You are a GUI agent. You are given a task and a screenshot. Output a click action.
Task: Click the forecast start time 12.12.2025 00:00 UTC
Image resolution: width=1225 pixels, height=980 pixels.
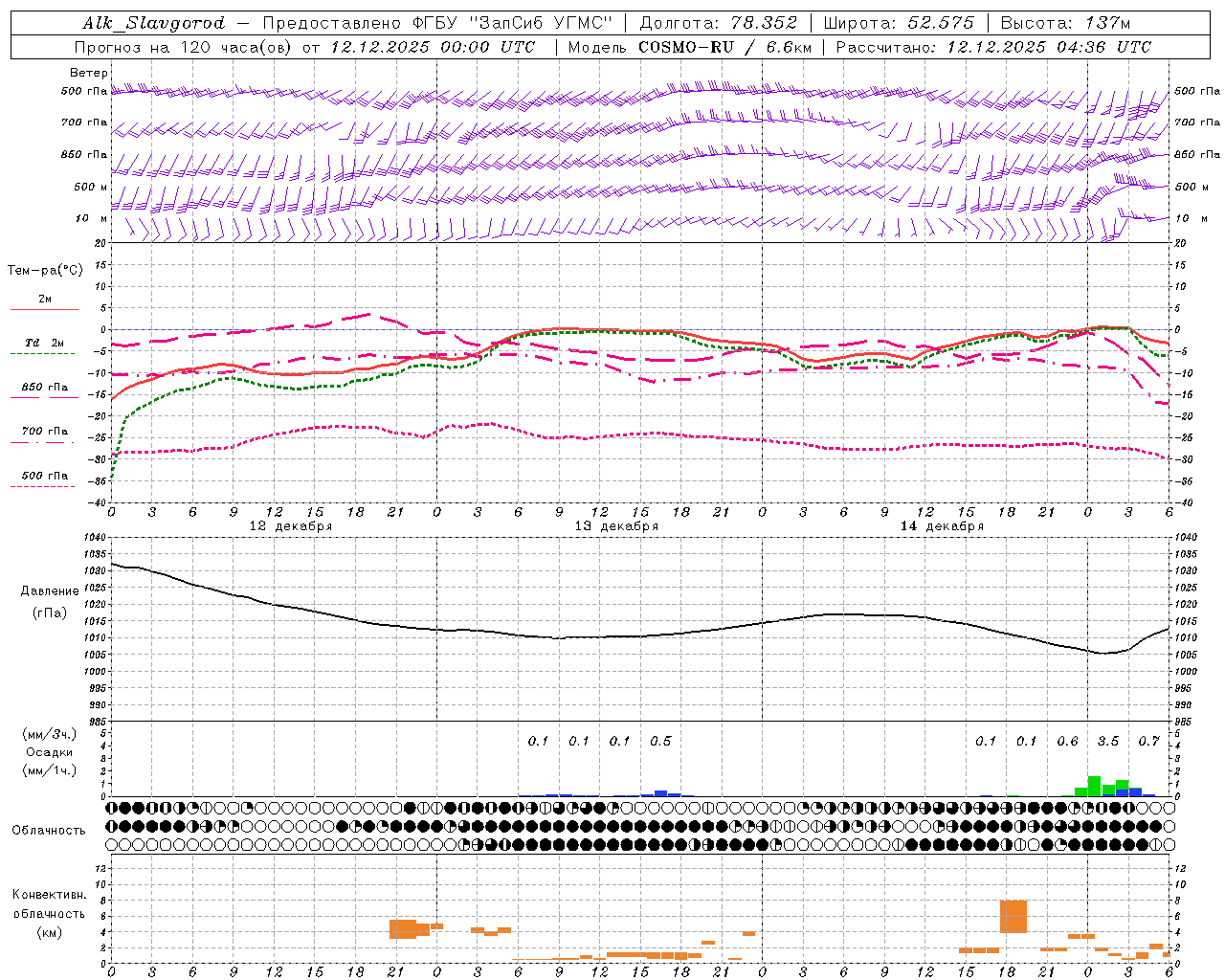pos(433,47)
